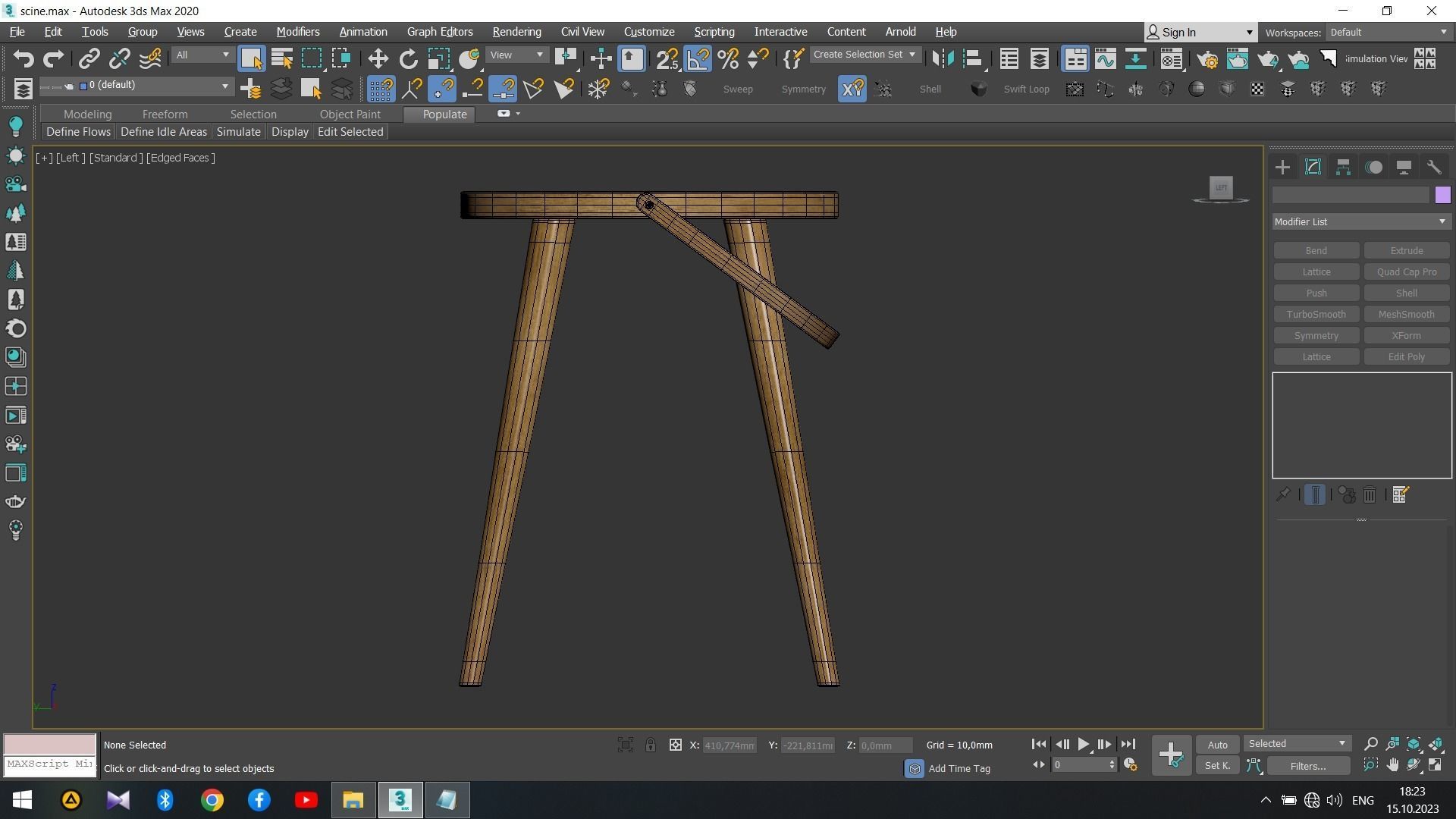The image size is (1456, 819).
Task: Open the View reference coordinate dropdown
Action: [516, 55]
